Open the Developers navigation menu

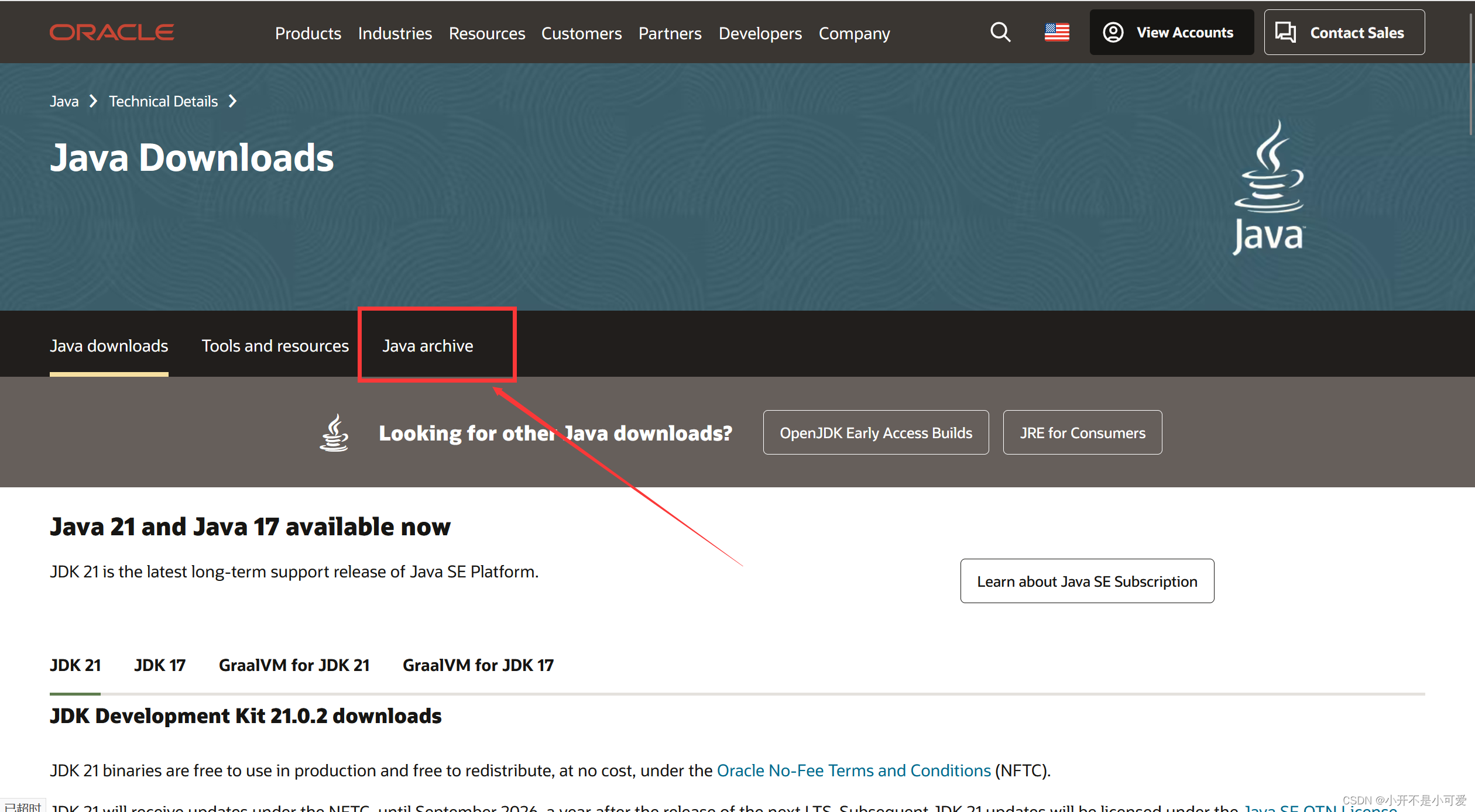pyautogui.click(x=760, y=33)
